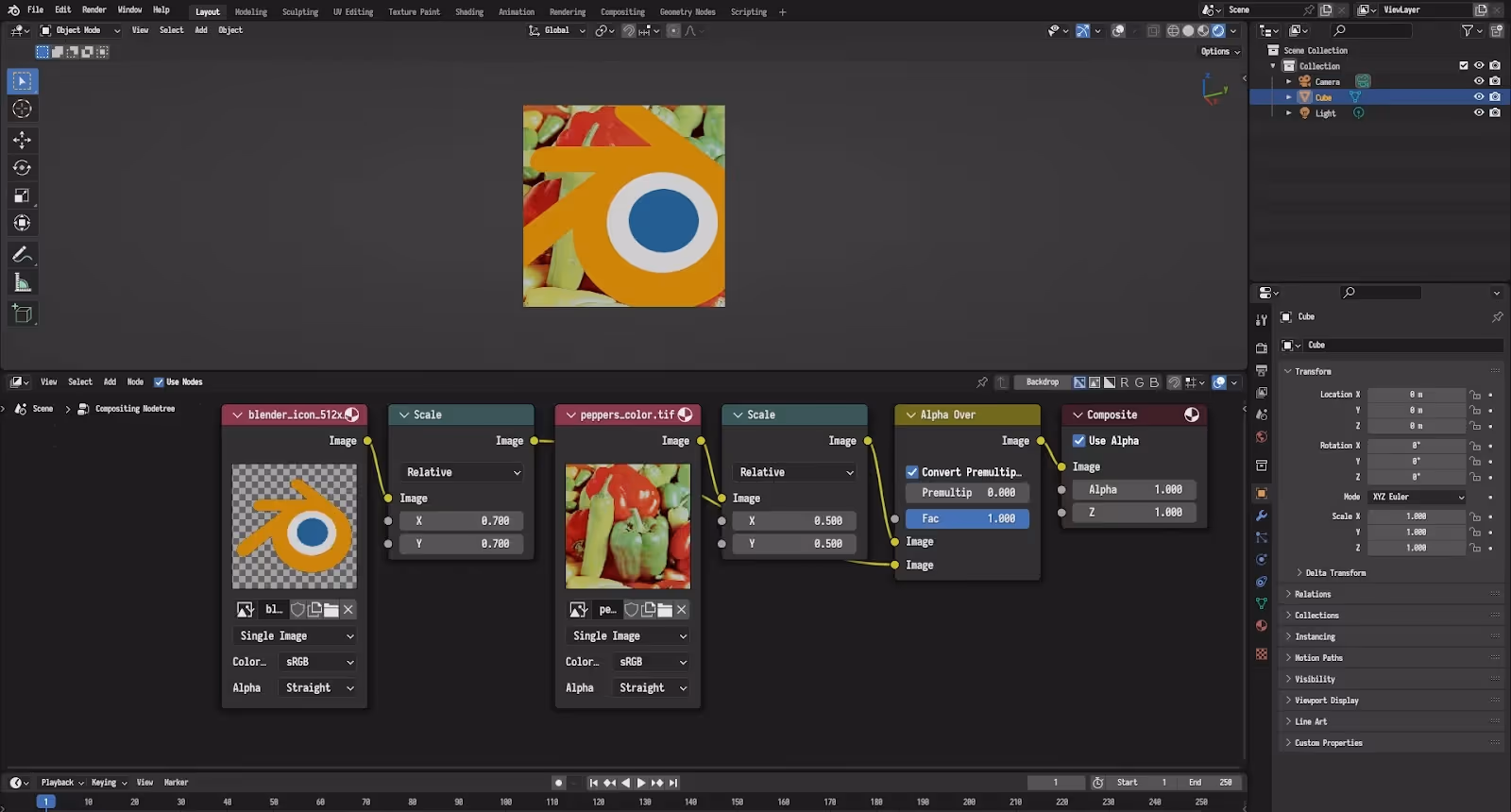Expand the Relations panel
1511x812 pixels.
click(x=1313, y=595)
